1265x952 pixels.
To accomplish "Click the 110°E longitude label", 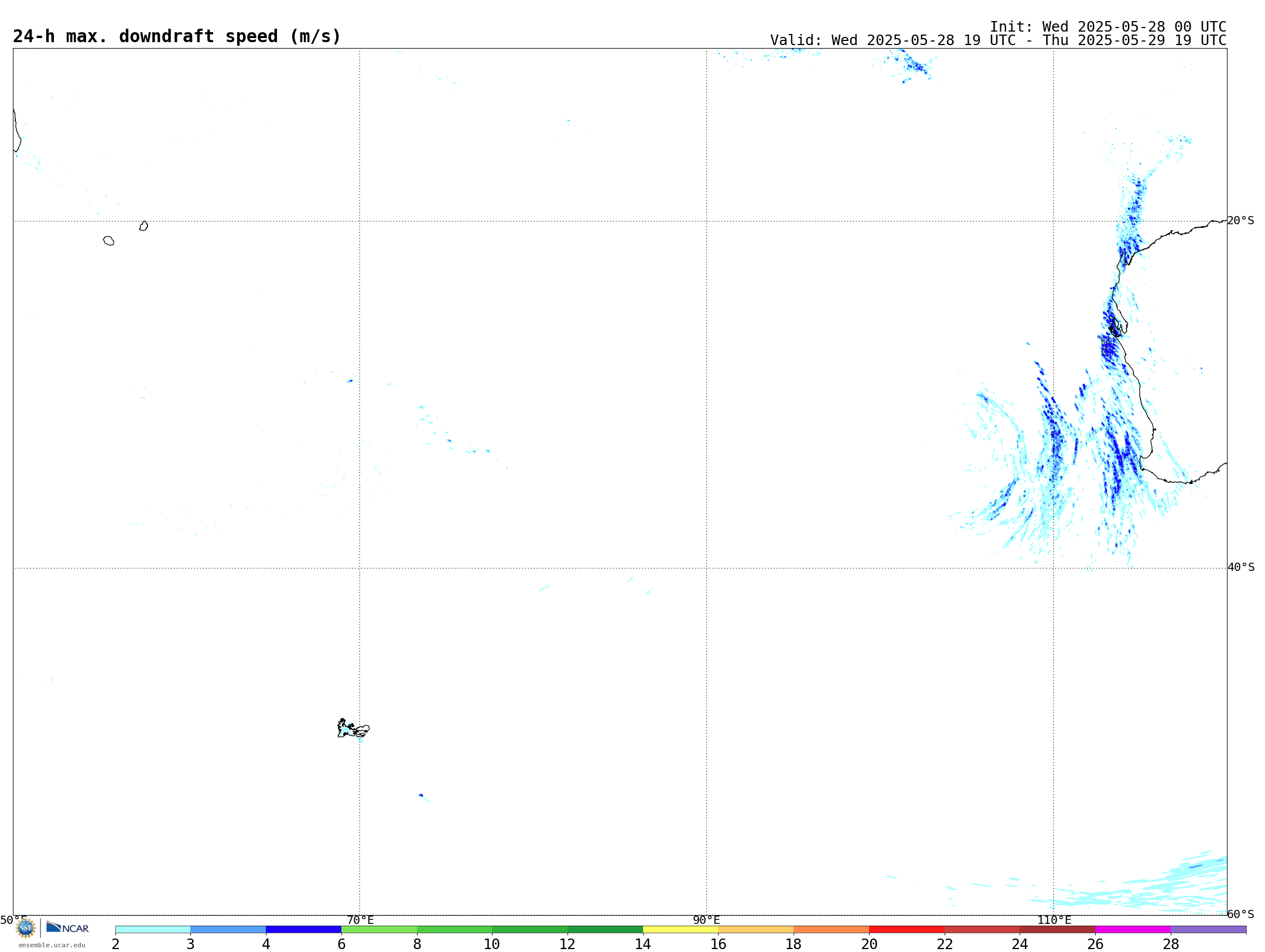I will tap(1054, 920).
